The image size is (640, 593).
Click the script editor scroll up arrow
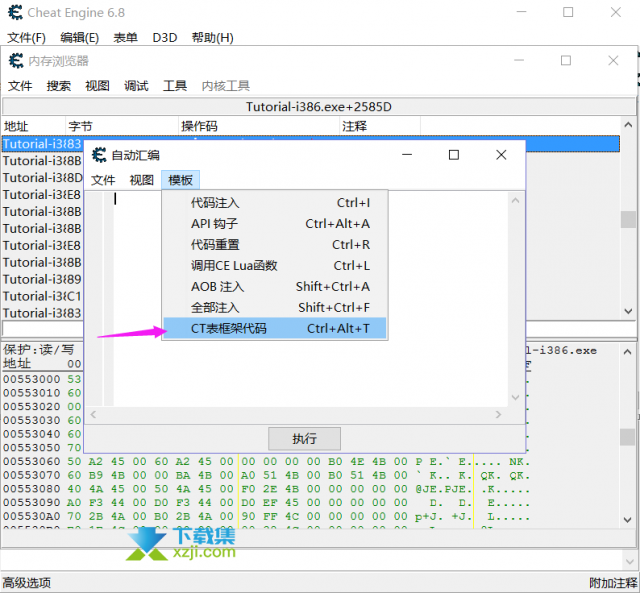(516, 200)
